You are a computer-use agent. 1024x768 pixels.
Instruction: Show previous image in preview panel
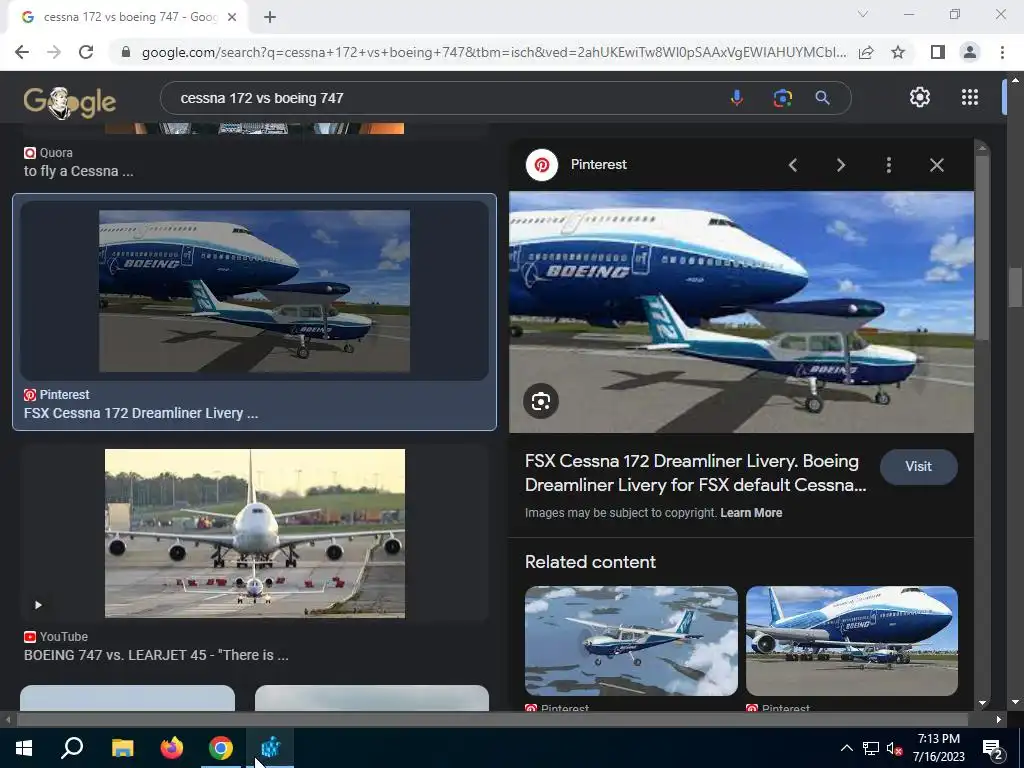pos(793,165)
